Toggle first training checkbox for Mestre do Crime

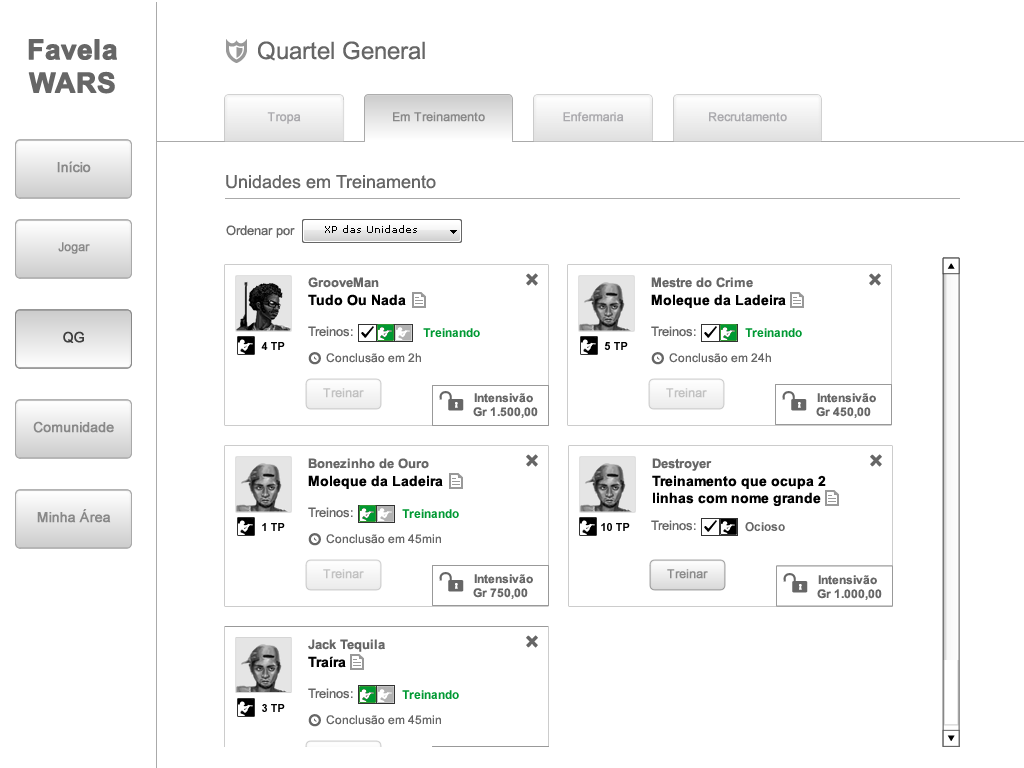[710, 333]
